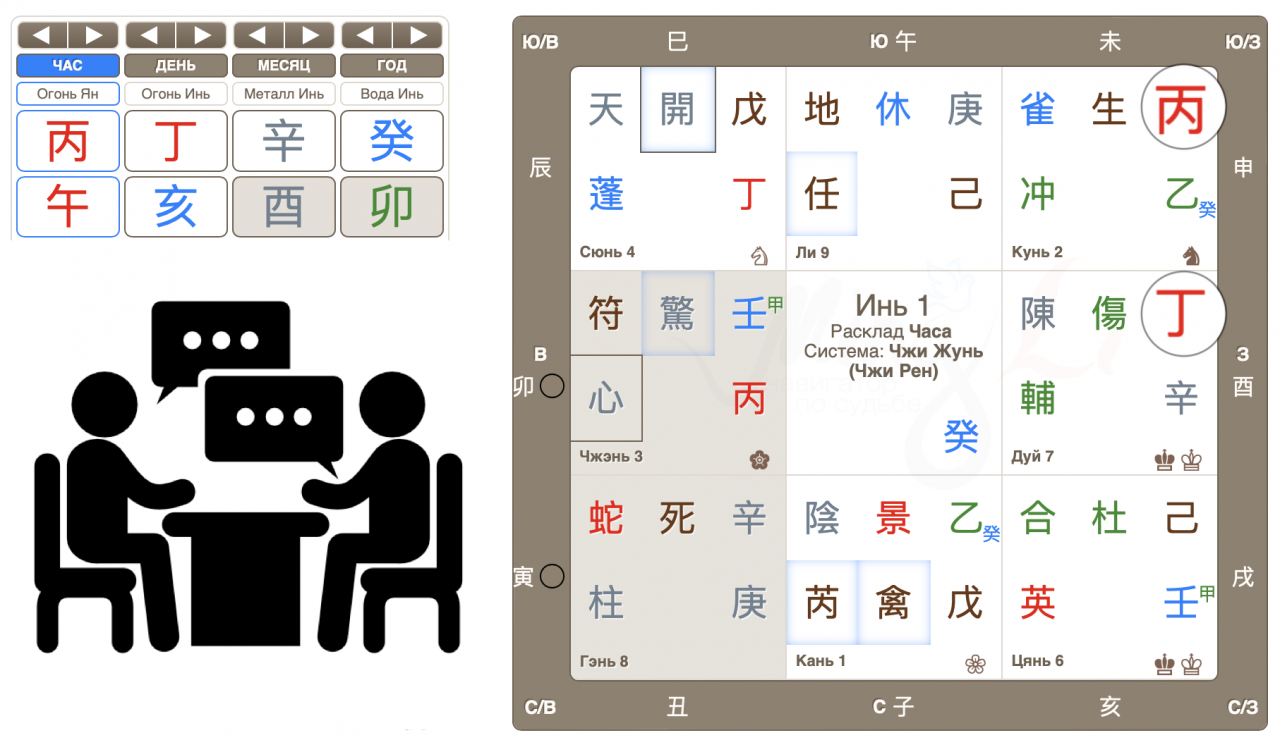Step the hour back with the left arrow above ЧАС

click(x=42, y=36)
